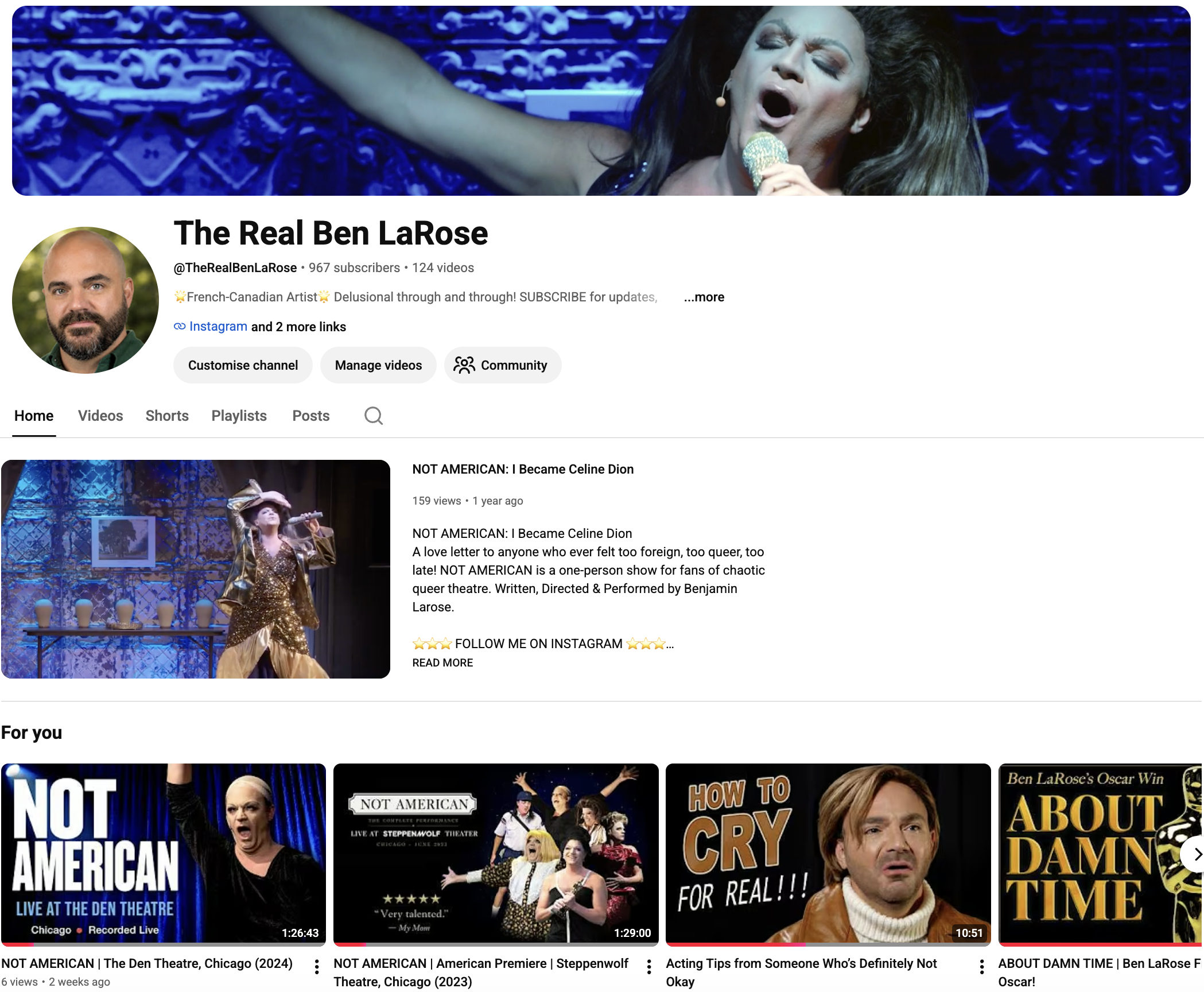Screen dimensions: 1204x992
Task: Switch to the Posts tab
Action: pyautogui.click(x=311, y=416)
